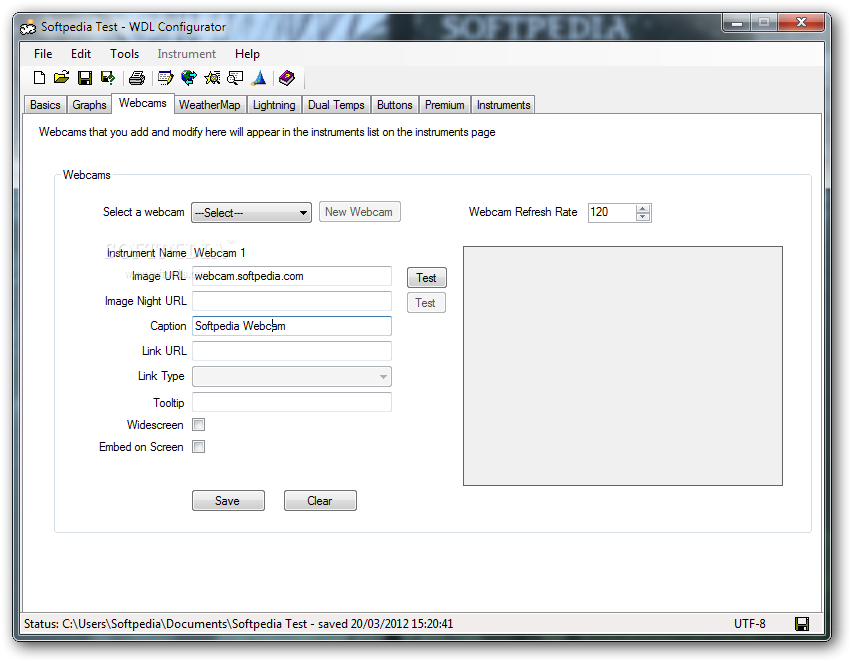This screenshot has height=662, width=852.
Task: Switch to the Basics tab
Action: pos(45,105)
